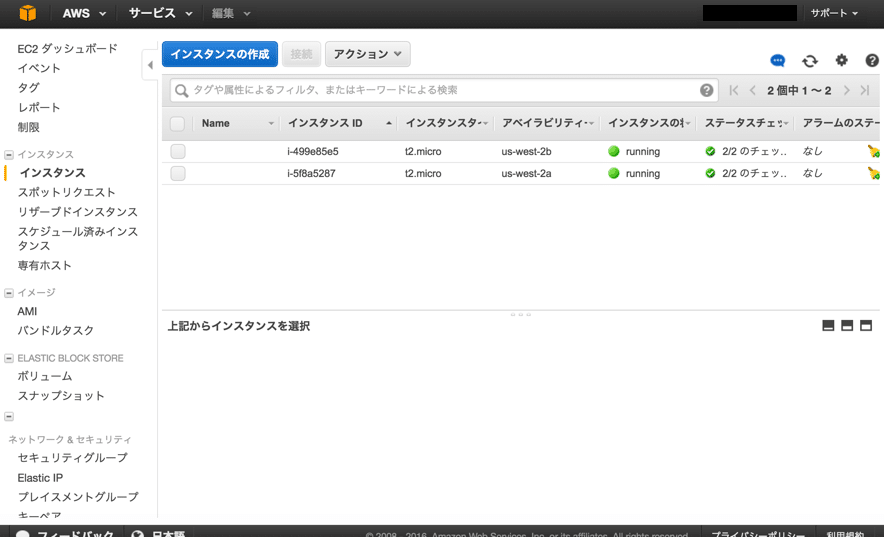Sort by インスタンス ID column

tap(339, 123)
